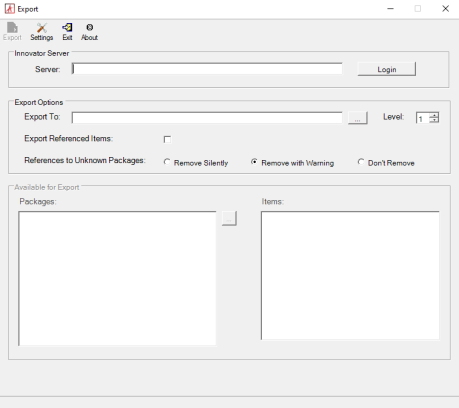Click the Packages list box

[x=117, y=278]
